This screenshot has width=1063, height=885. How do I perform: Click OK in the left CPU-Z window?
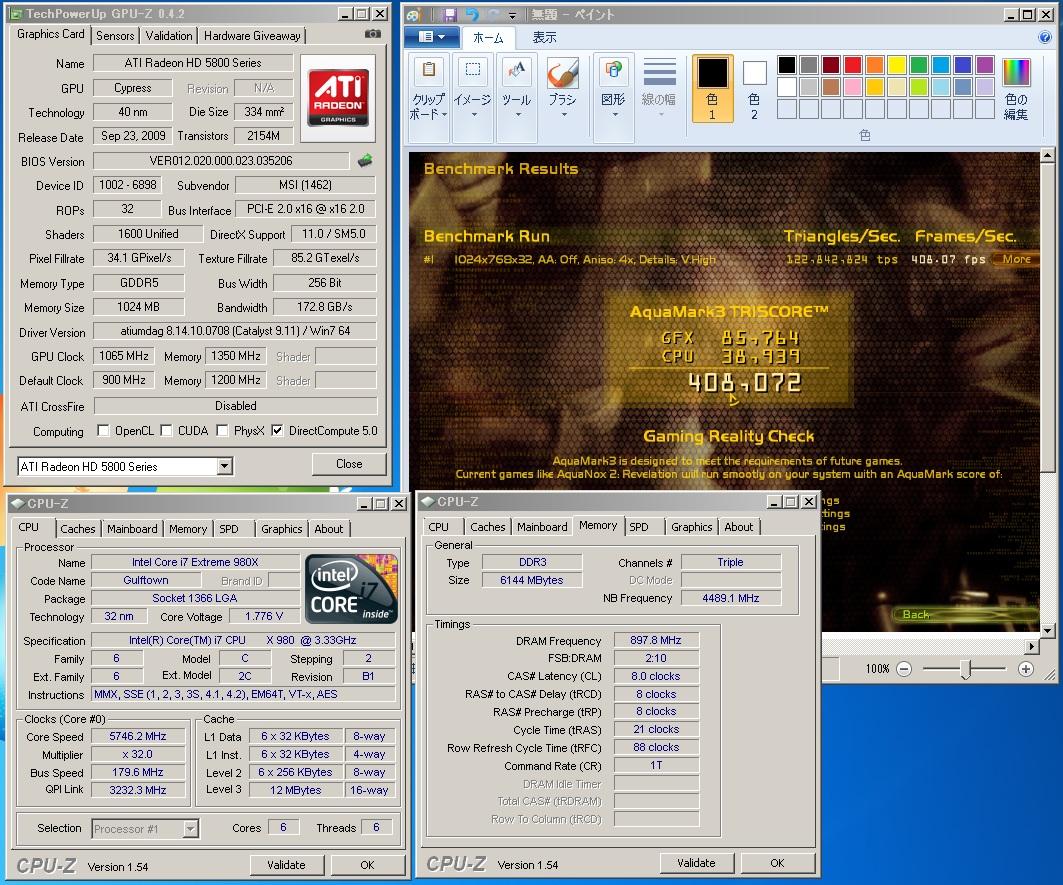point(367,865)
